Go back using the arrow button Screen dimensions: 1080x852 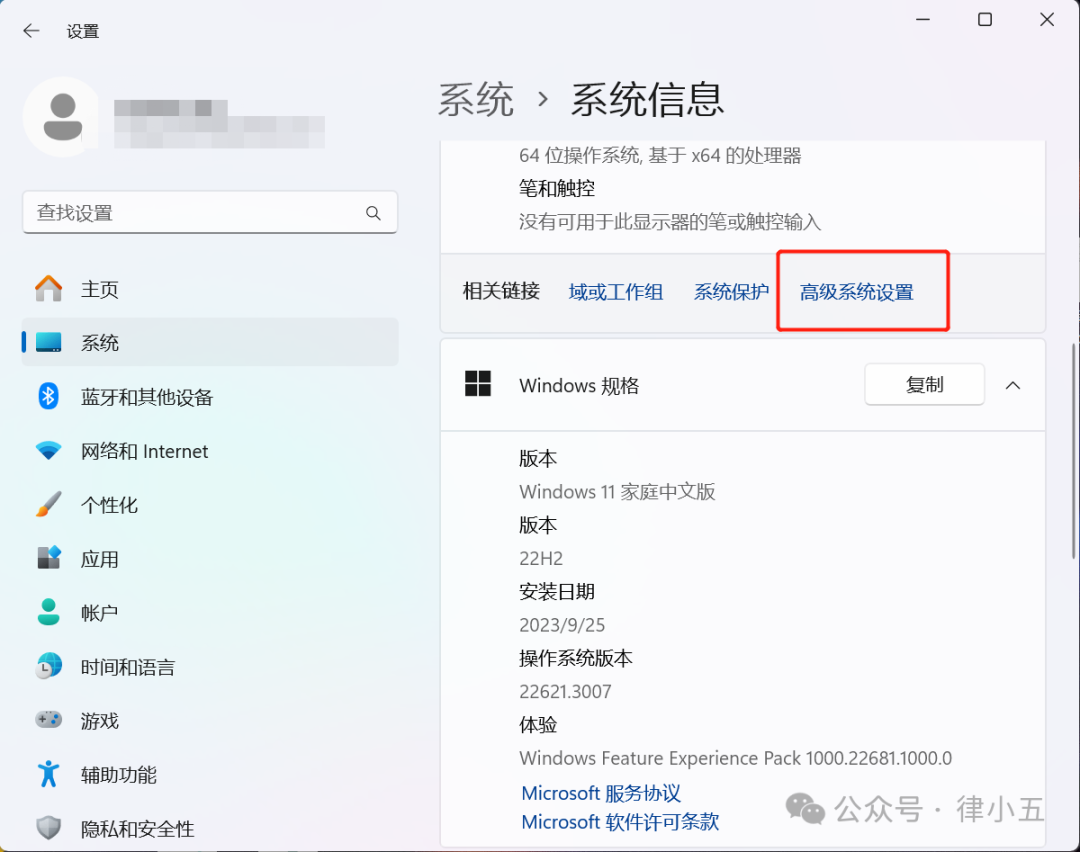tap(31, 30)
